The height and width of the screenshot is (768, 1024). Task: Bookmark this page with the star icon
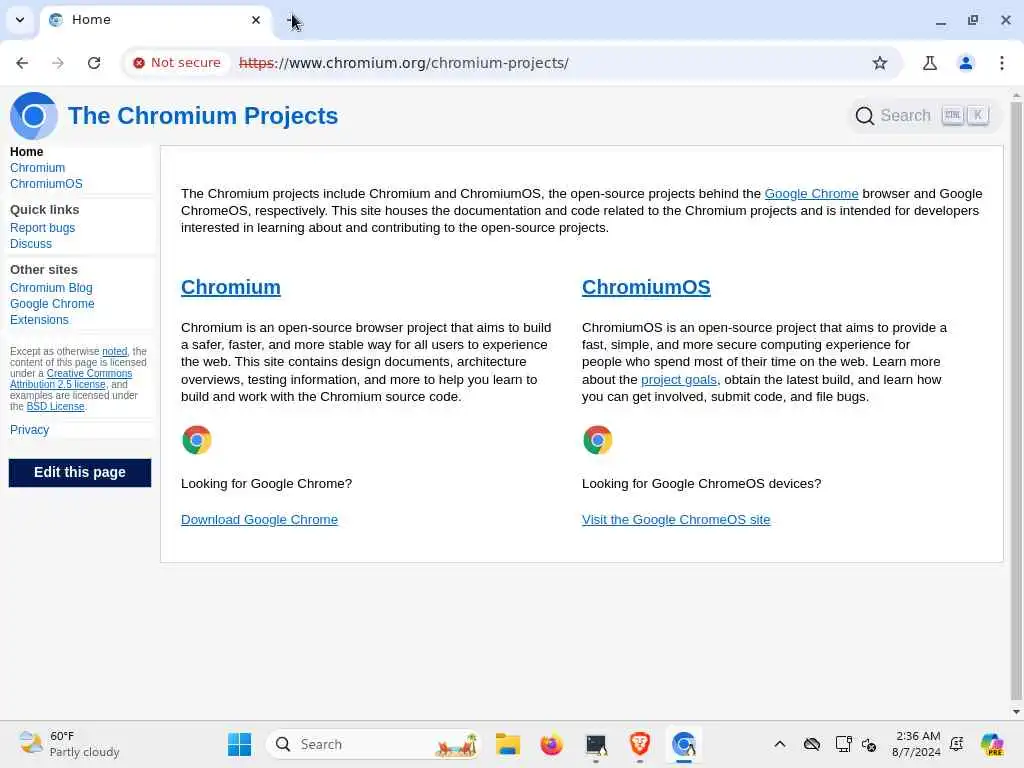[x=880, y=63]
